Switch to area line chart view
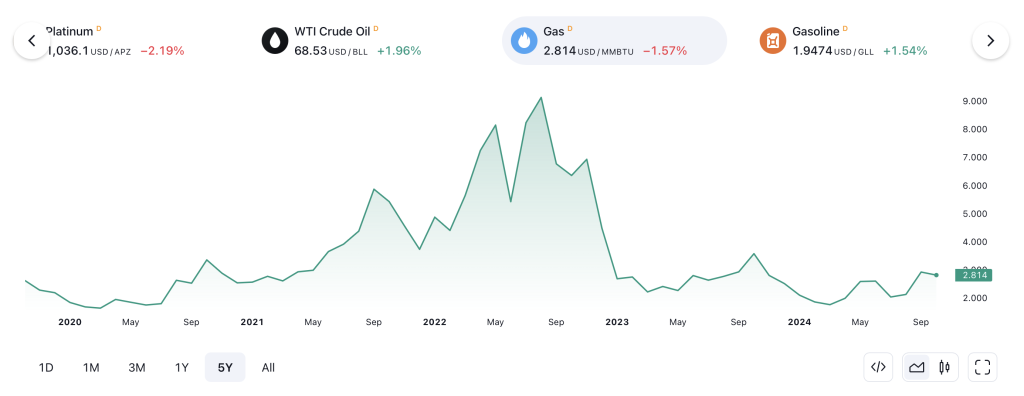 917,367
